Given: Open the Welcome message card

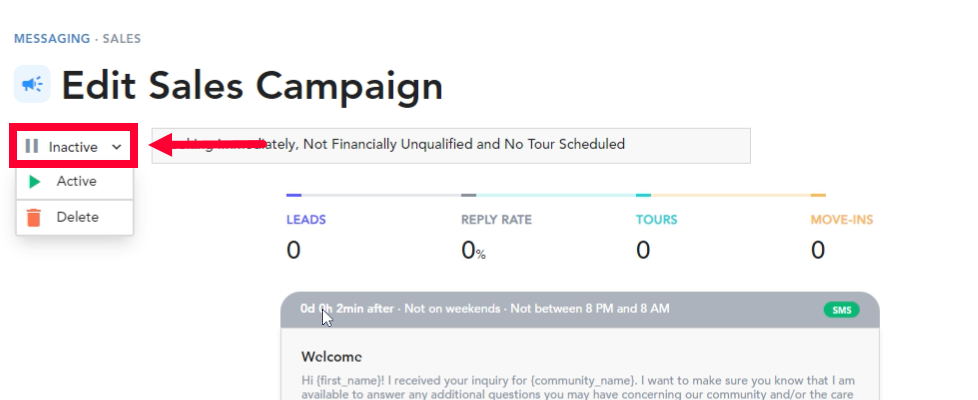Looking at the screenshot, I should 580,364.
